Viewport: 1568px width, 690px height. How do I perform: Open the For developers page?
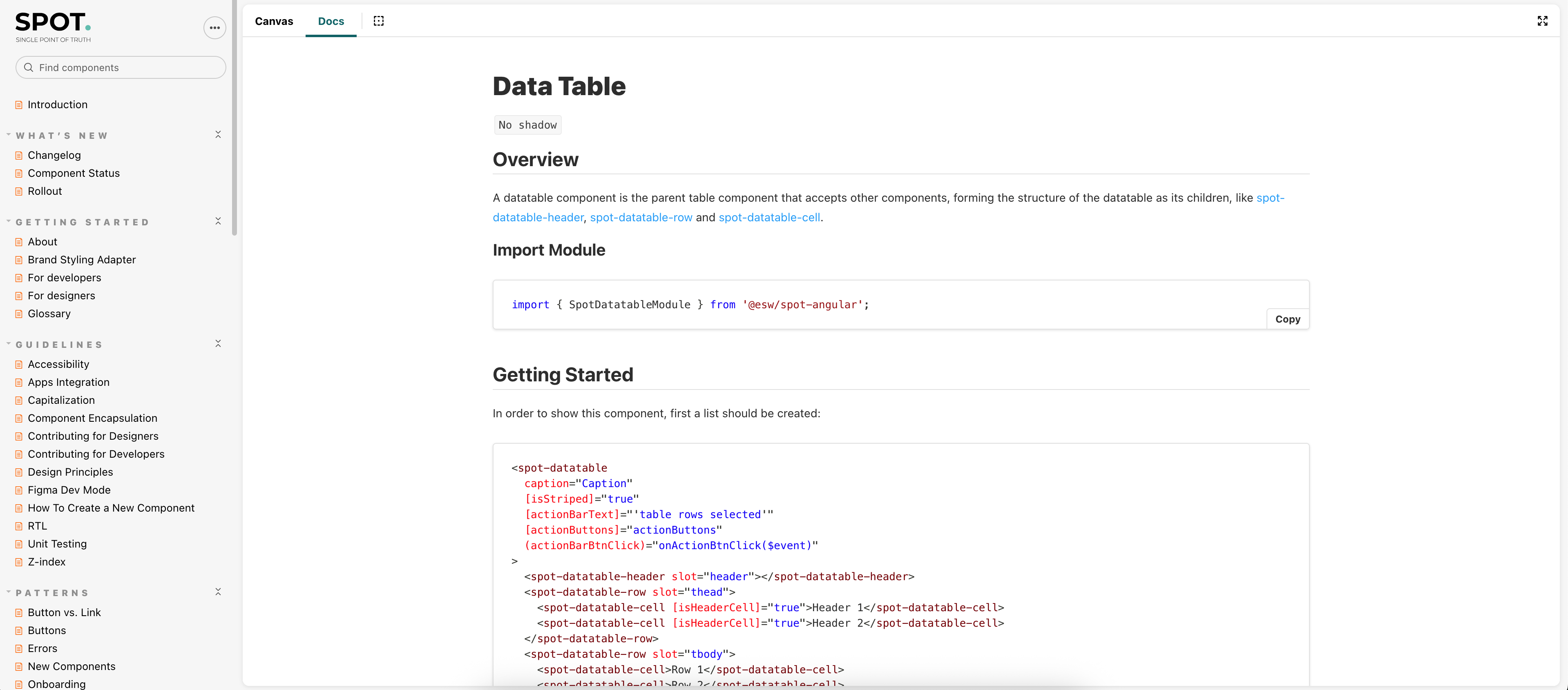click(x=65, y=278)
